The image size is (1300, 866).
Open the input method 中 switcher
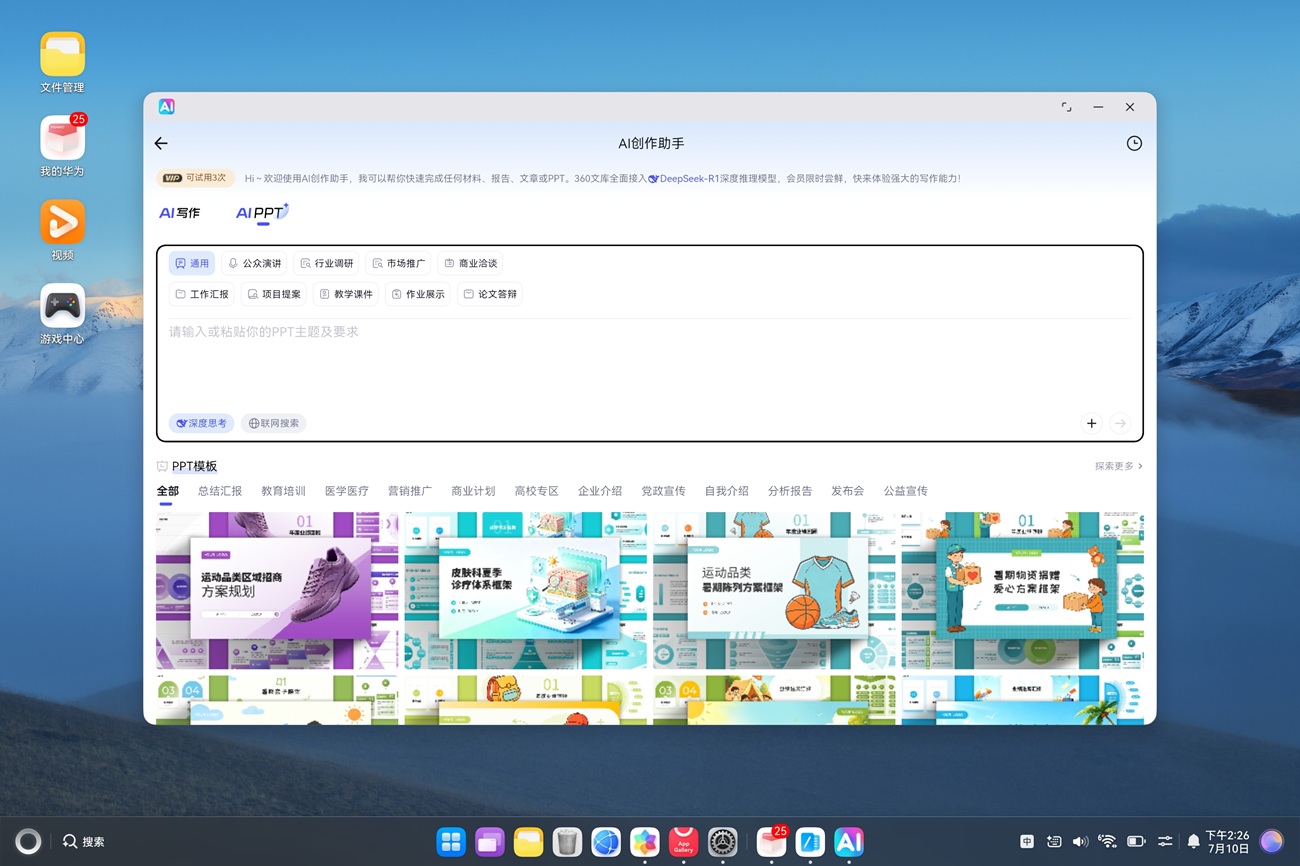[1027, 842]
